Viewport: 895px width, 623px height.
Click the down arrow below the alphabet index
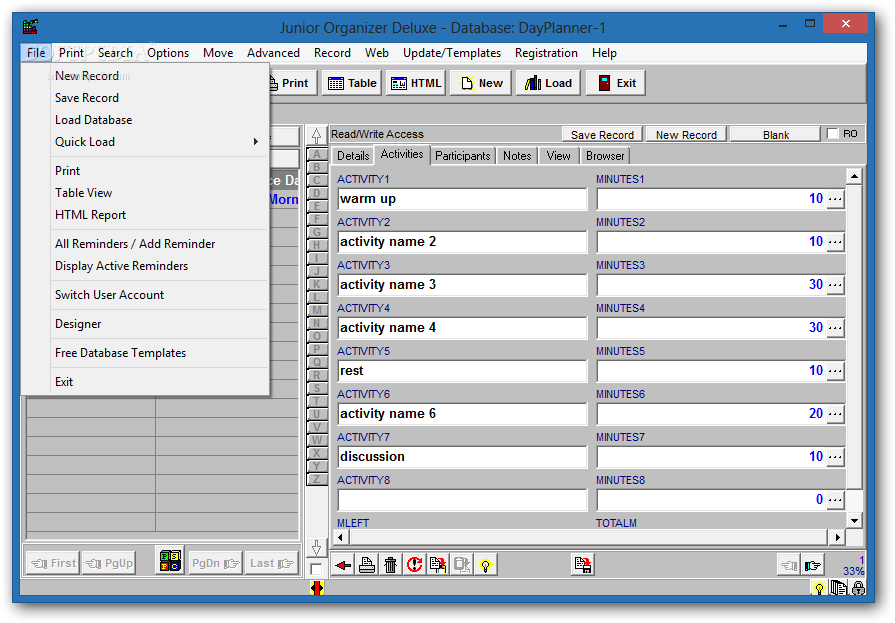click(x=316, y=548)
